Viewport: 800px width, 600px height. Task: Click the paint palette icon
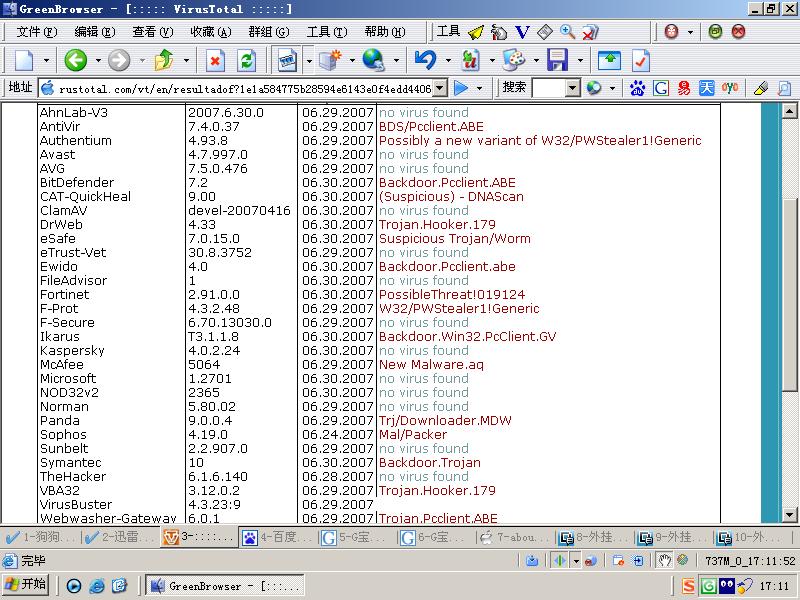tap(513, 60)
